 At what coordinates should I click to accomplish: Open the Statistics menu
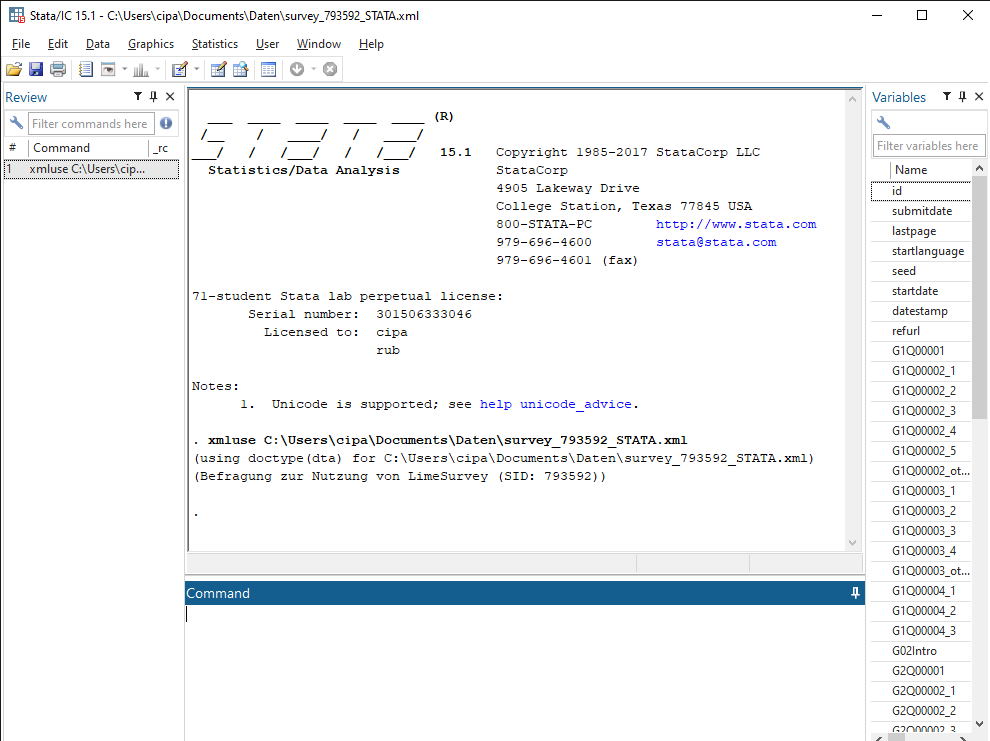coord(215,44)
